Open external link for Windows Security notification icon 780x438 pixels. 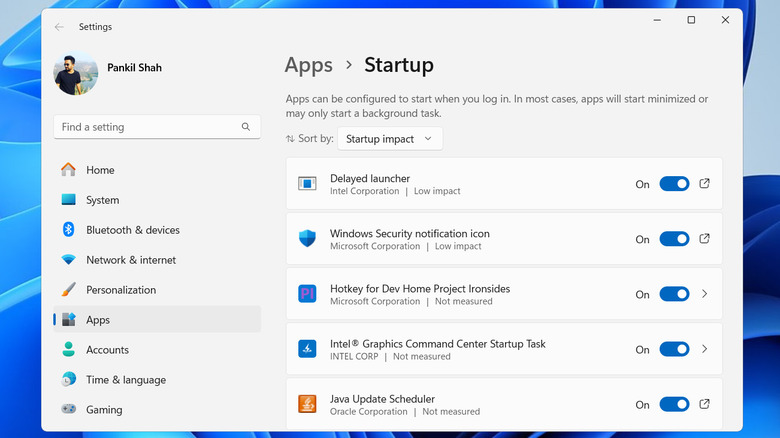pos(704,239)
